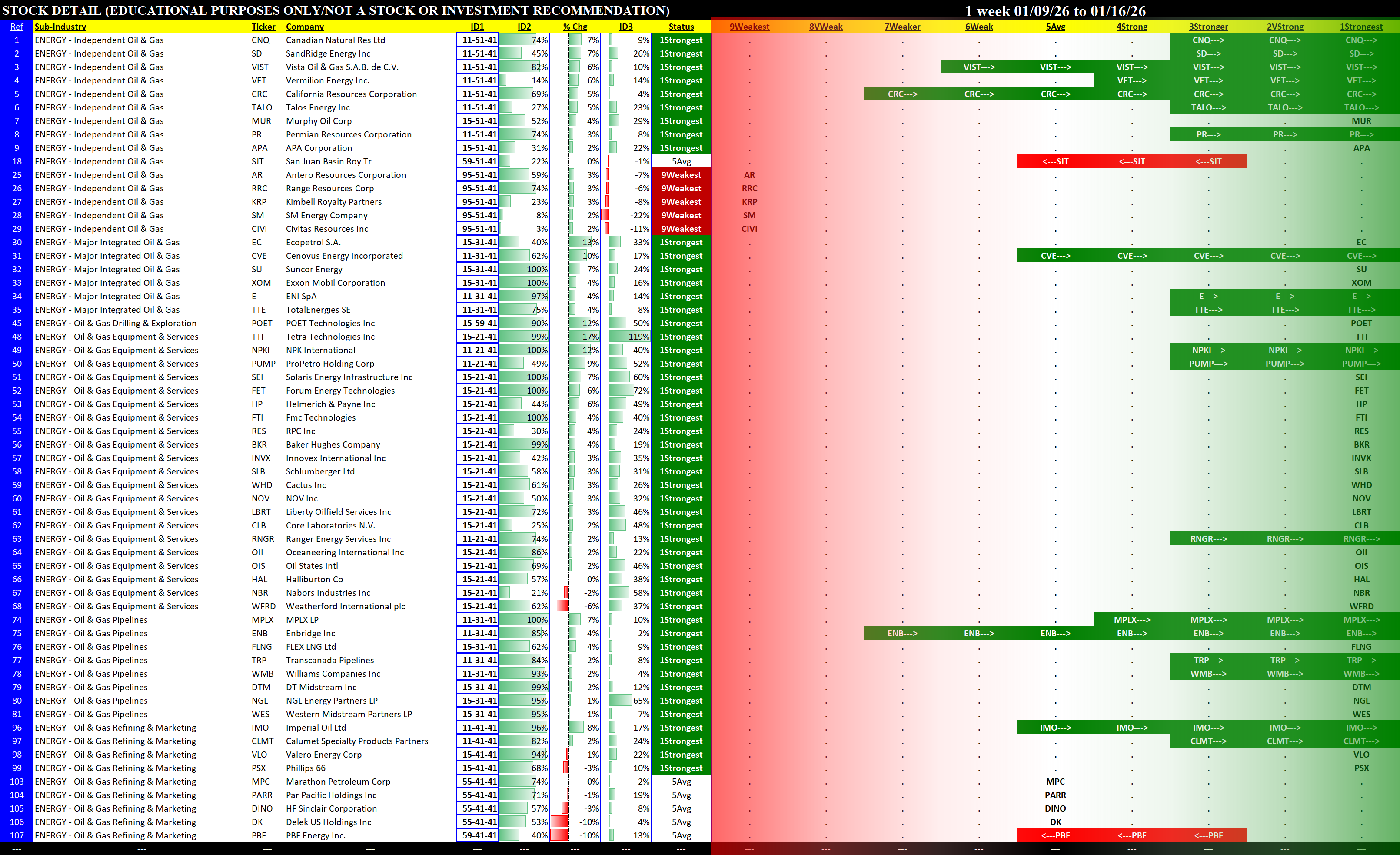Image resolution: width=1400 pixels, height=855 pixels.
Task: Click the DK label in 5Avg column
Action: point(1055,822)
